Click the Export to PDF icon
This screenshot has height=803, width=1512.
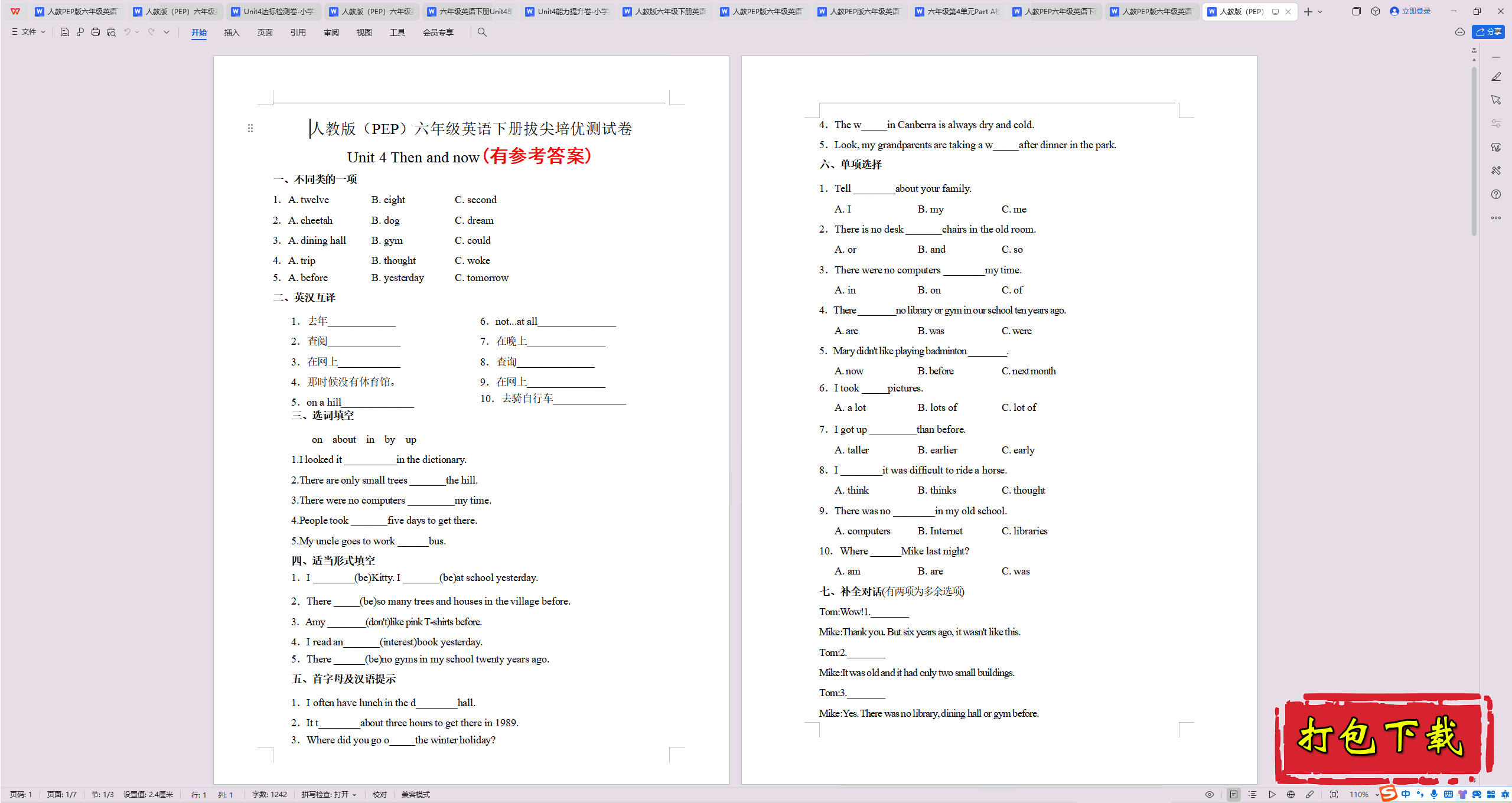pos(80,32)
